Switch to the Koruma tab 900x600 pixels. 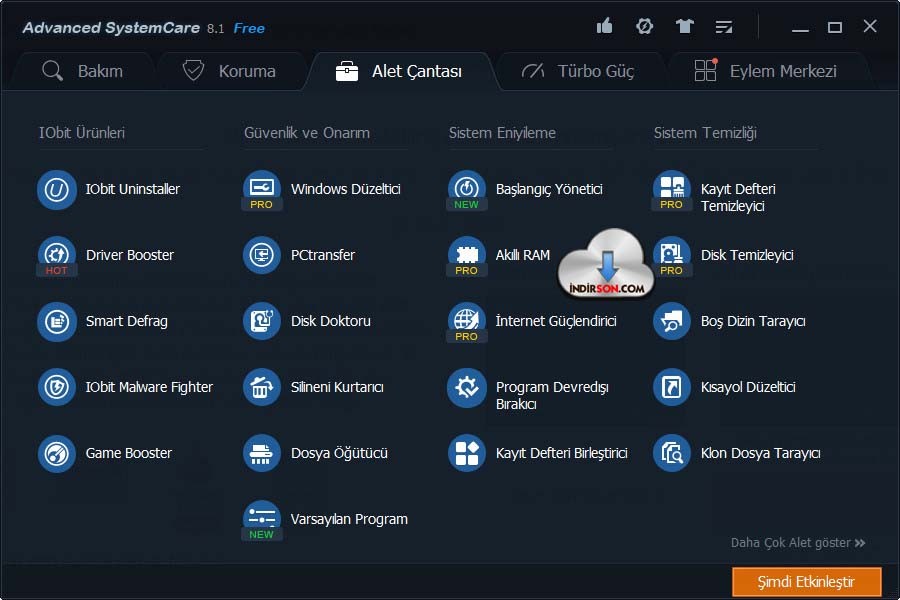[229, 71]
